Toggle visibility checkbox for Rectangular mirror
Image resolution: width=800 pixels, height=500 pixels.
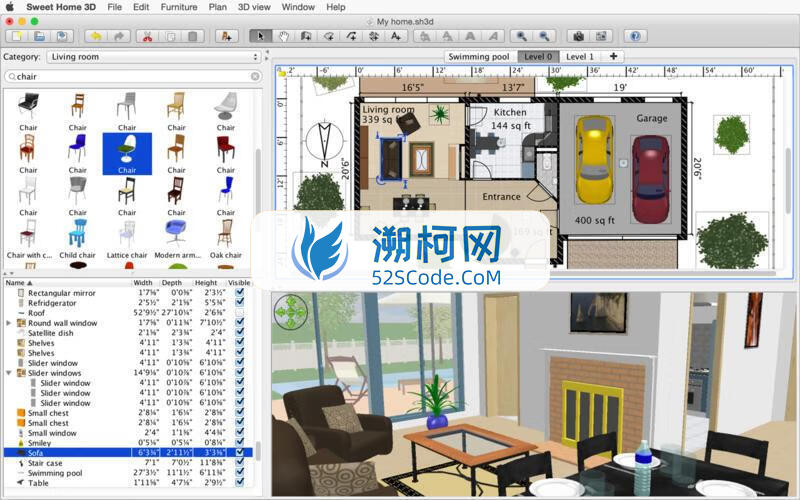click(239, 292)
